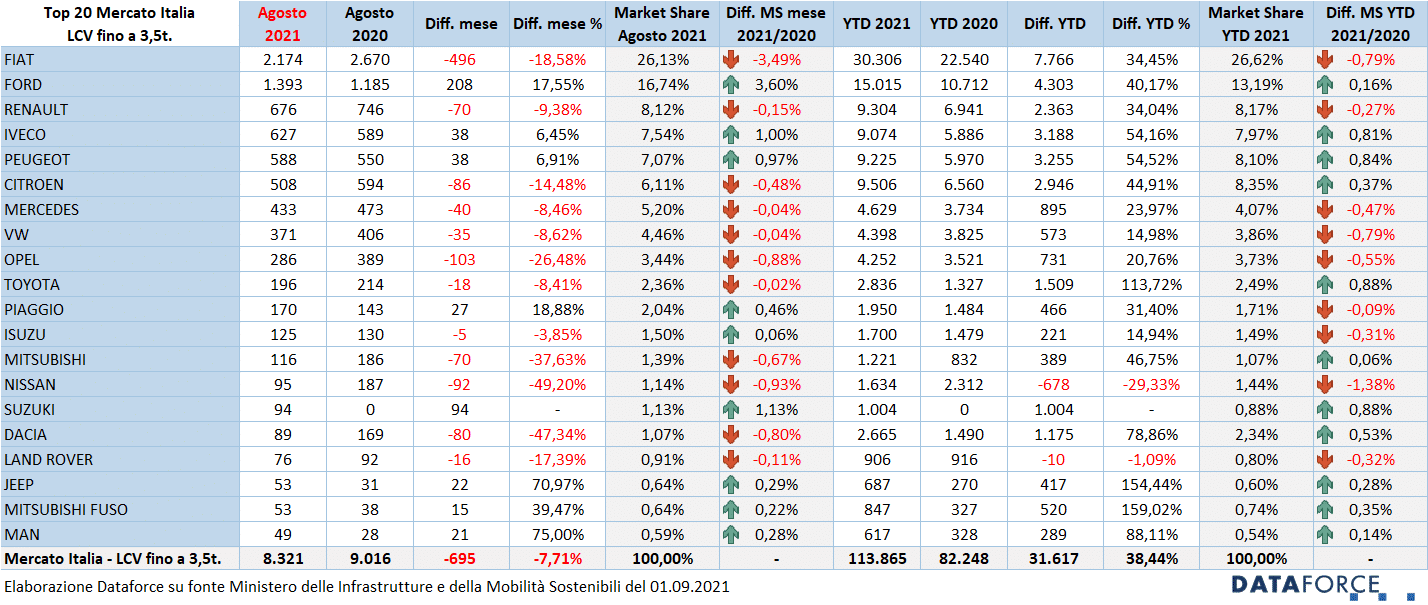Select the 'YTD 2021' column header
Screen dimensions: 1428x605
[878, 24]
